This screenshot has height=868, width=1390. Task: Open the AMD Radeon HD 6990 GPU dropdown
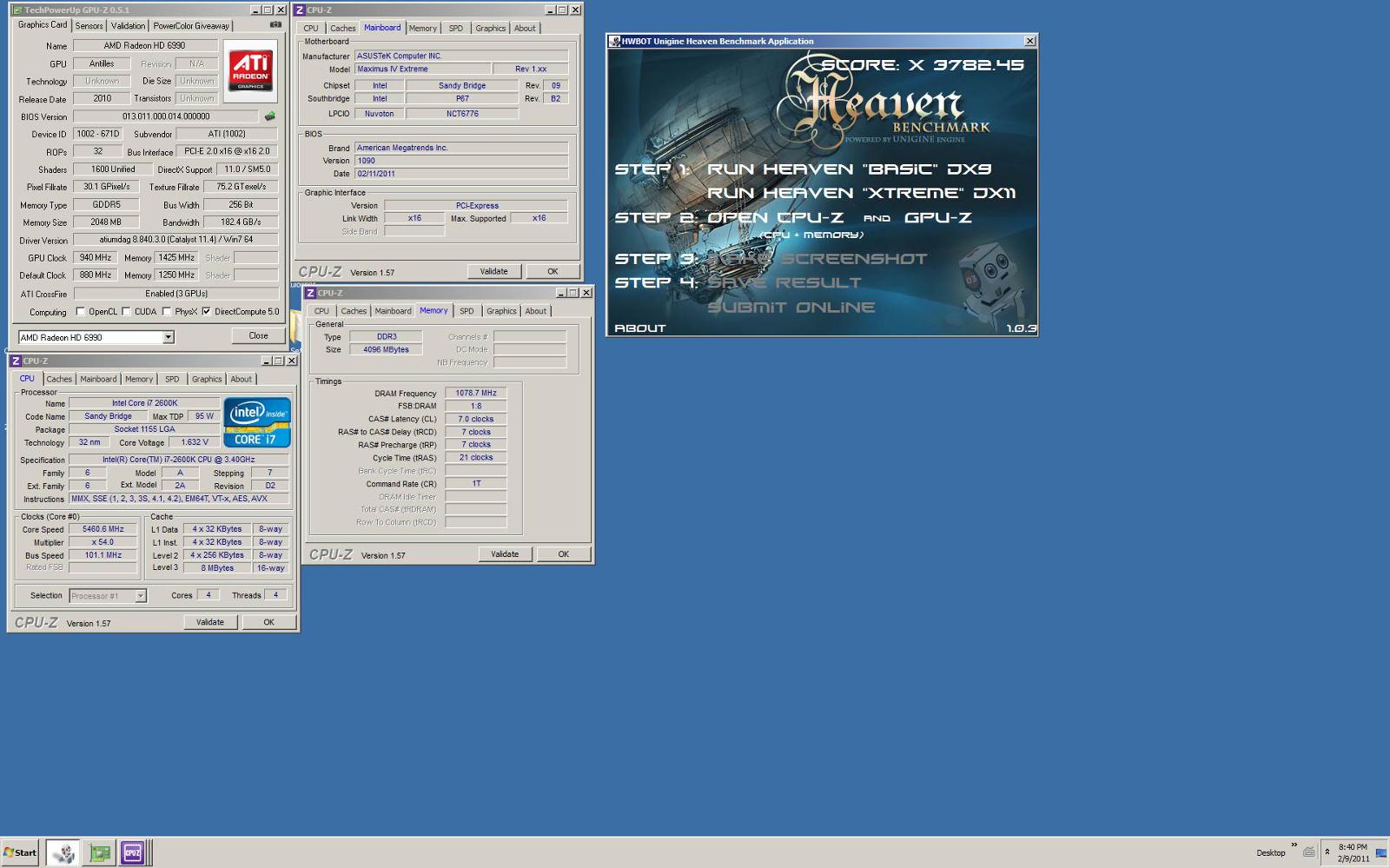169,337
